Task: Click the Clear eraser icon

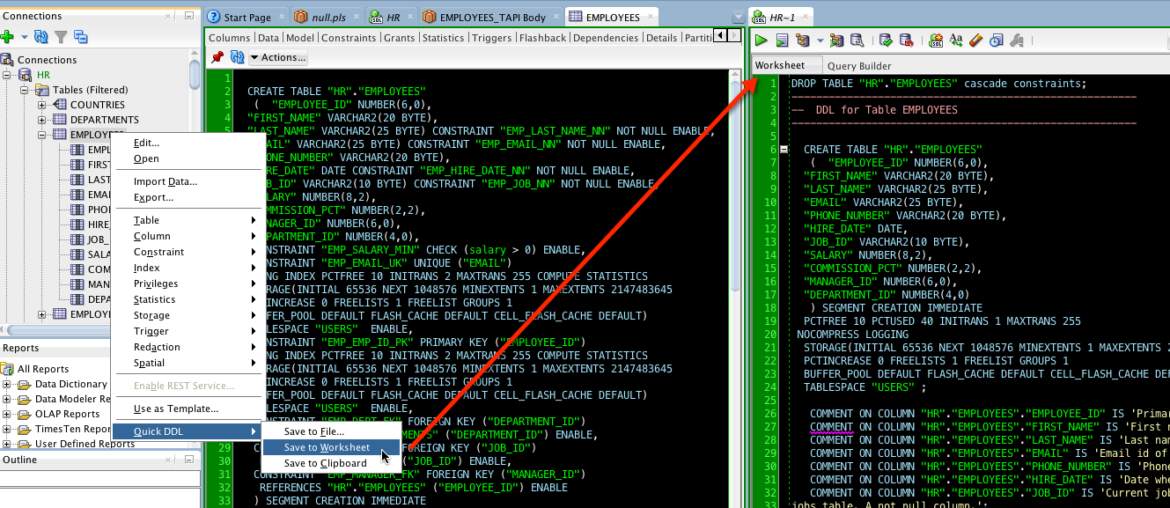Action: [x=976, y=40]
